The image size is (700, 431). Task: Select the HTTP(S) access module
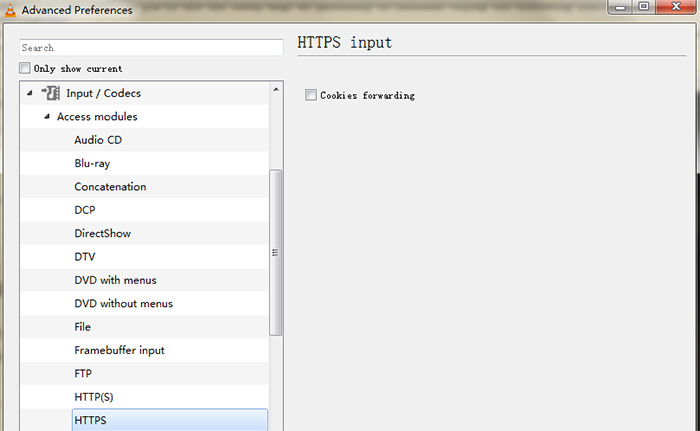coord(94,397)
